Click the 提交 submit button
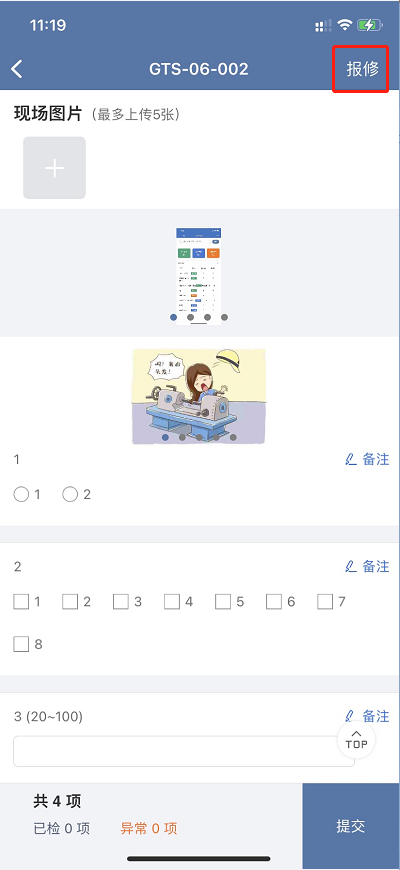400x870 pixels. click(351, 826)
